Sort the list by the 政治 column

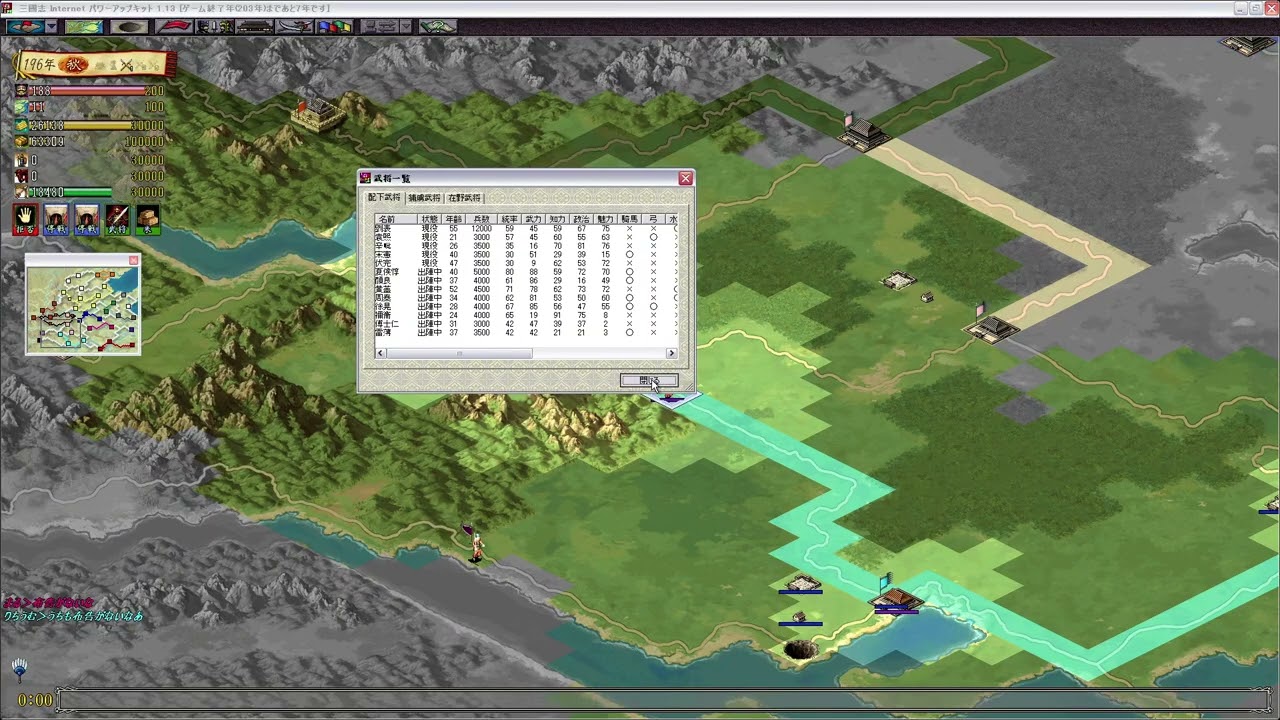click(581, 219)
